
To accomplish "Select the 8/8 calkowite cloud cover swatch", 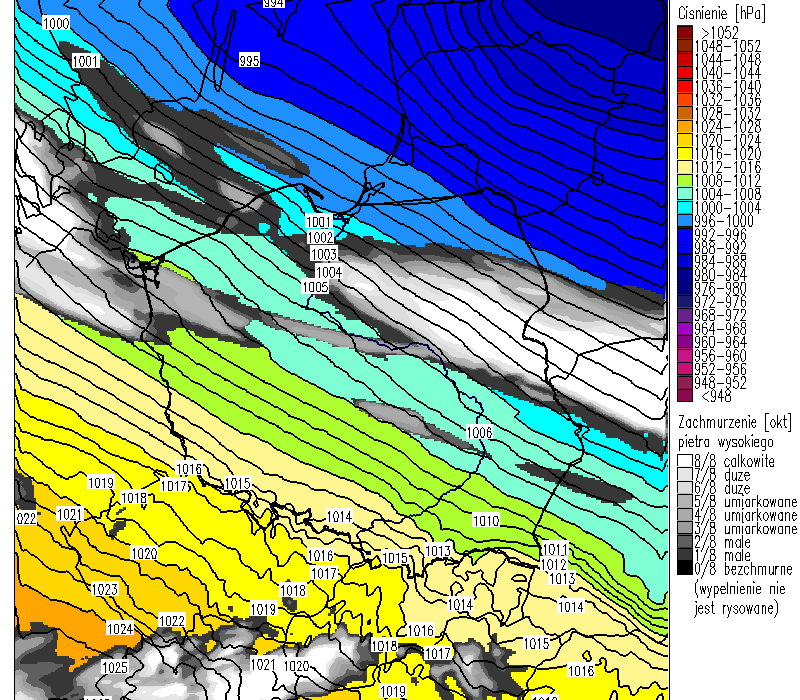I will point(685,461).
